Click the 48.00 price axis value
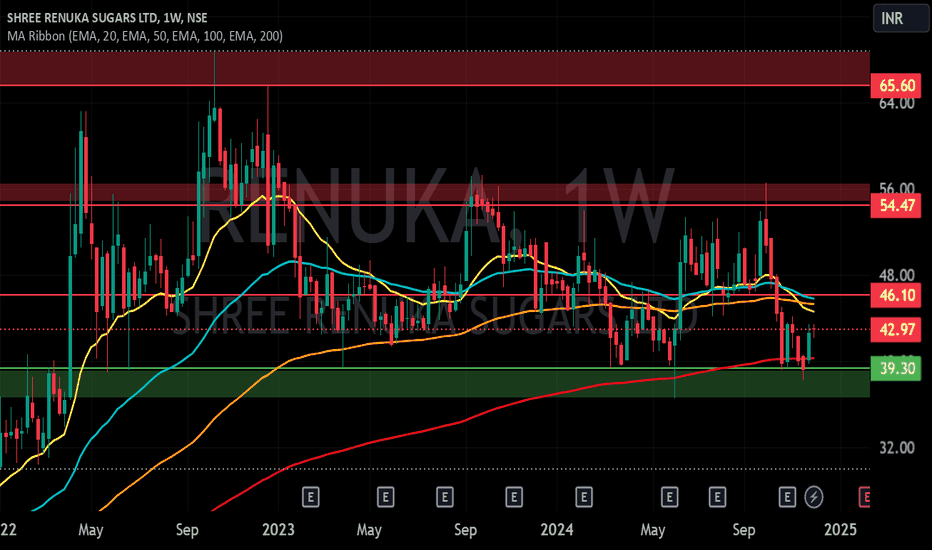 click(x=897, y=275)
